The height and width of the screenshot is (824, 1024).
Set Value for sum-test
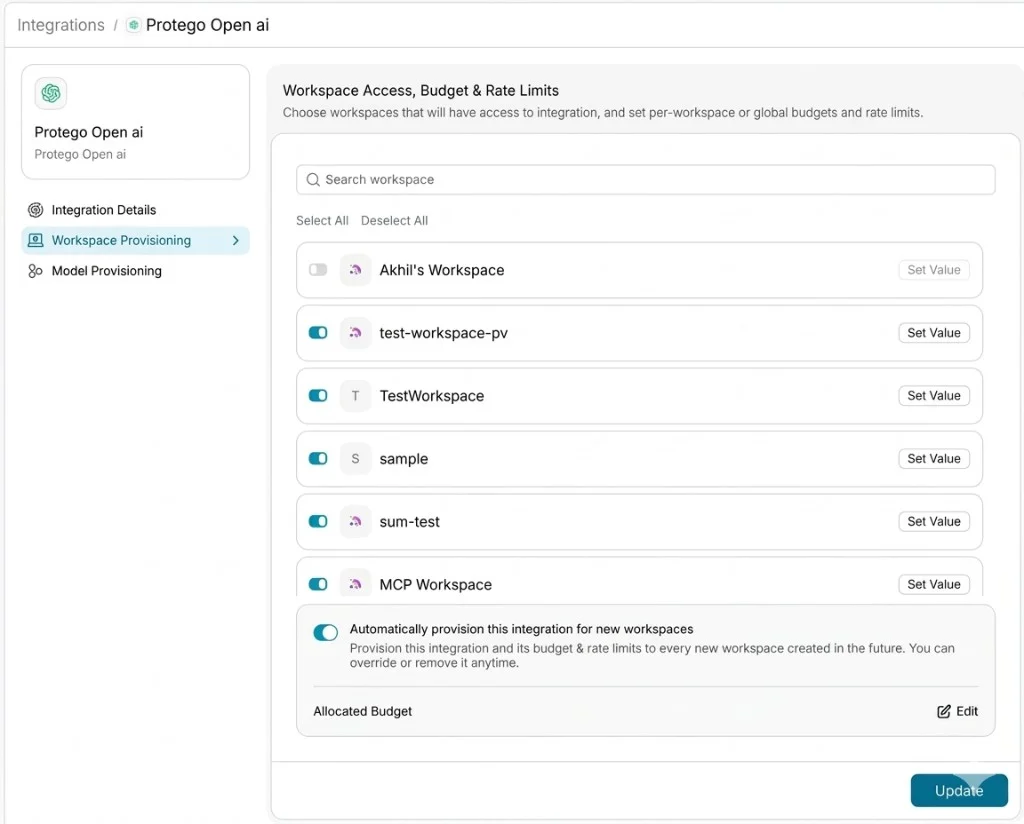pyautogui.click(x=934, y=521)
